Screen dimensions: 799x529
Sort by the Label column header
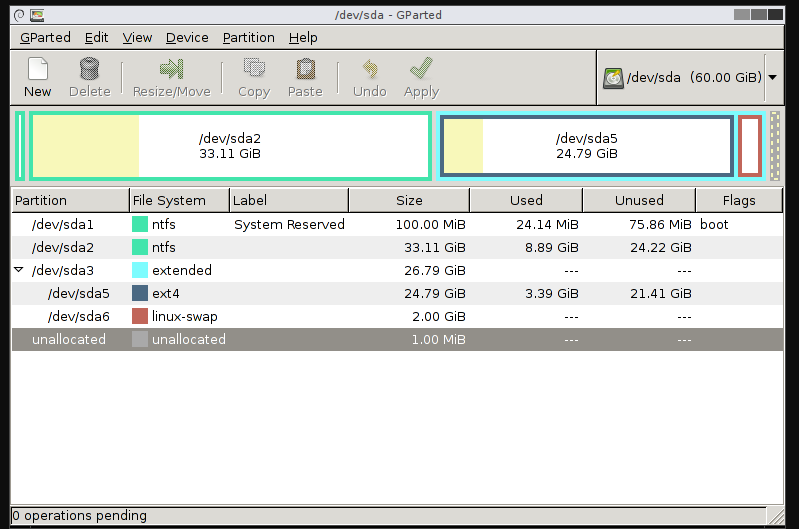pos(289,200)
